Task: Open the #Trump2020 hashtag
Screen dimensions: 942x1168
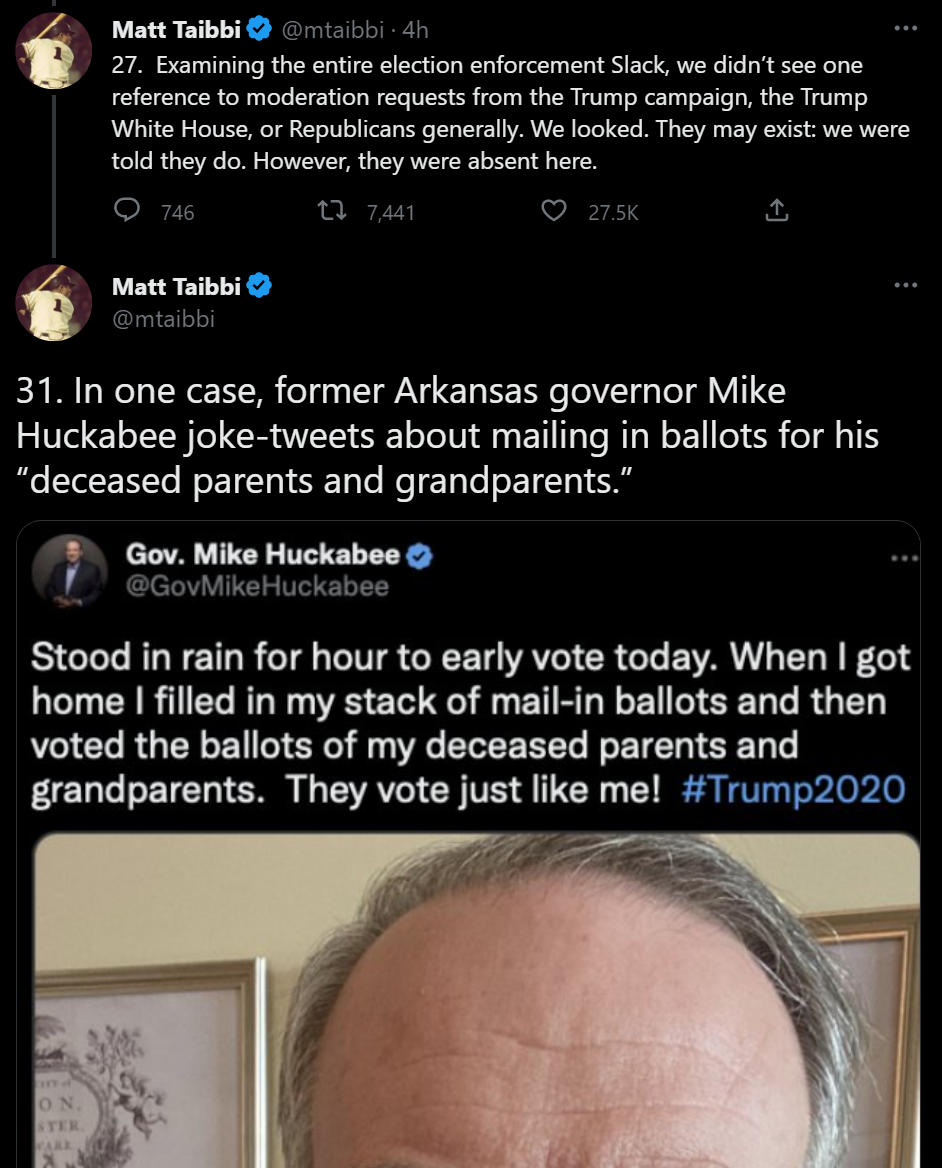Action: (x=792, y=790)
